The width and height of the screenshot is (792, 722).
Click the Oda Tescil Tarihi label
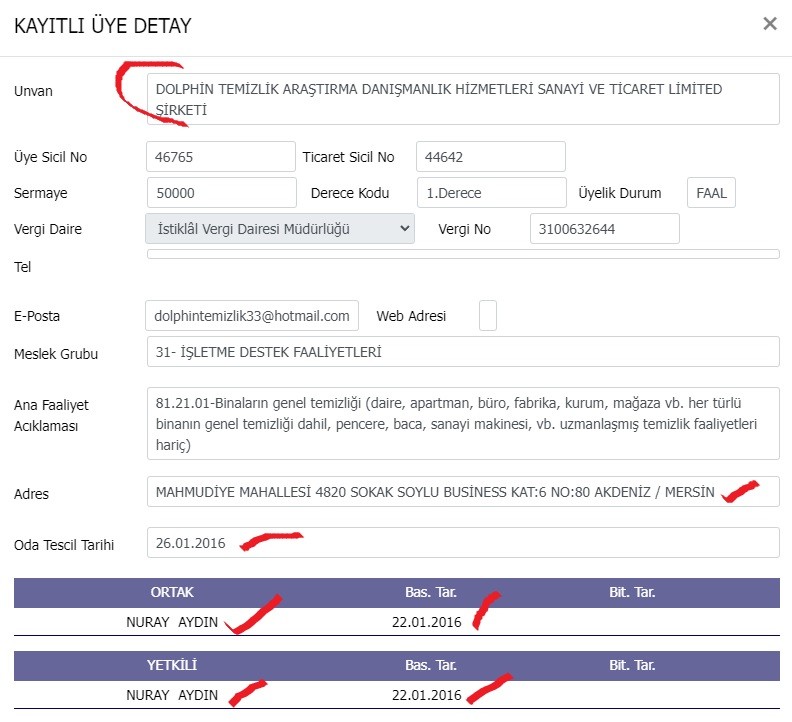64,545
